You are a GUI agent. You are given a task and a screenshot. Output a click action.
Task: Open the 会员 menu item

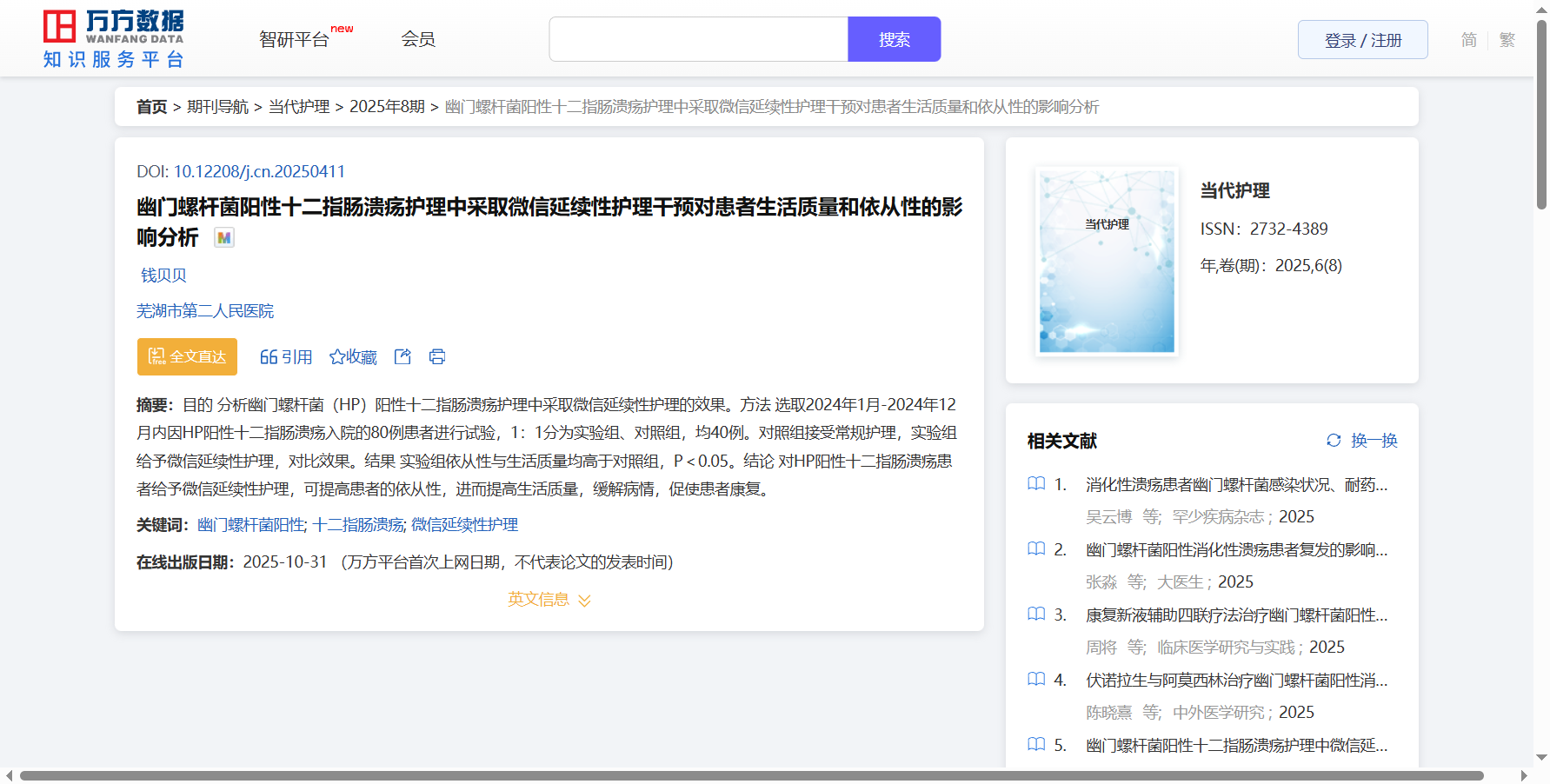tap(418, 39)
